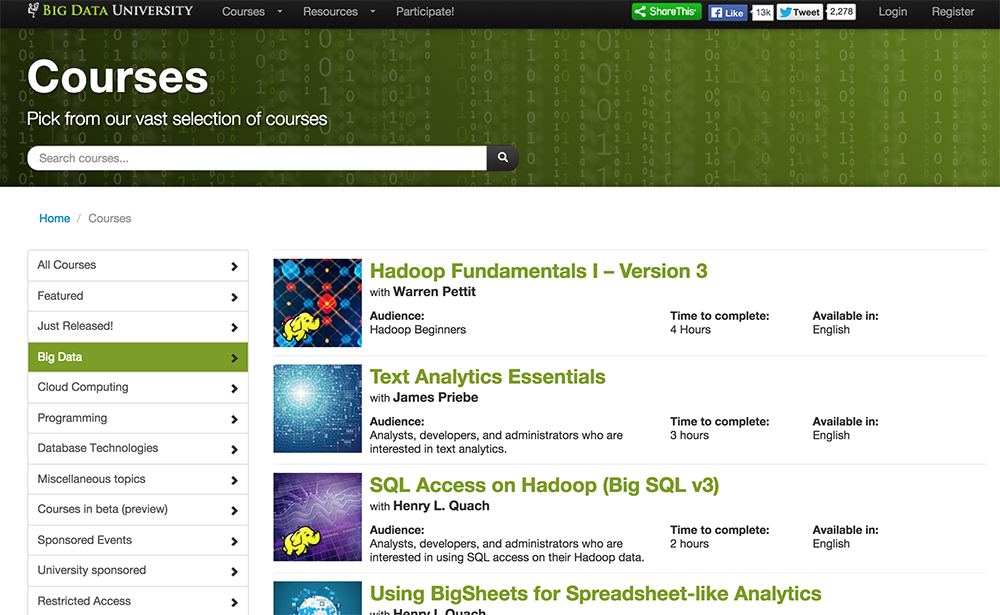Image resolution: width=1000 pixels, height=615 pixels.
Task: Focus the Search courses input field
Action: 257,158
